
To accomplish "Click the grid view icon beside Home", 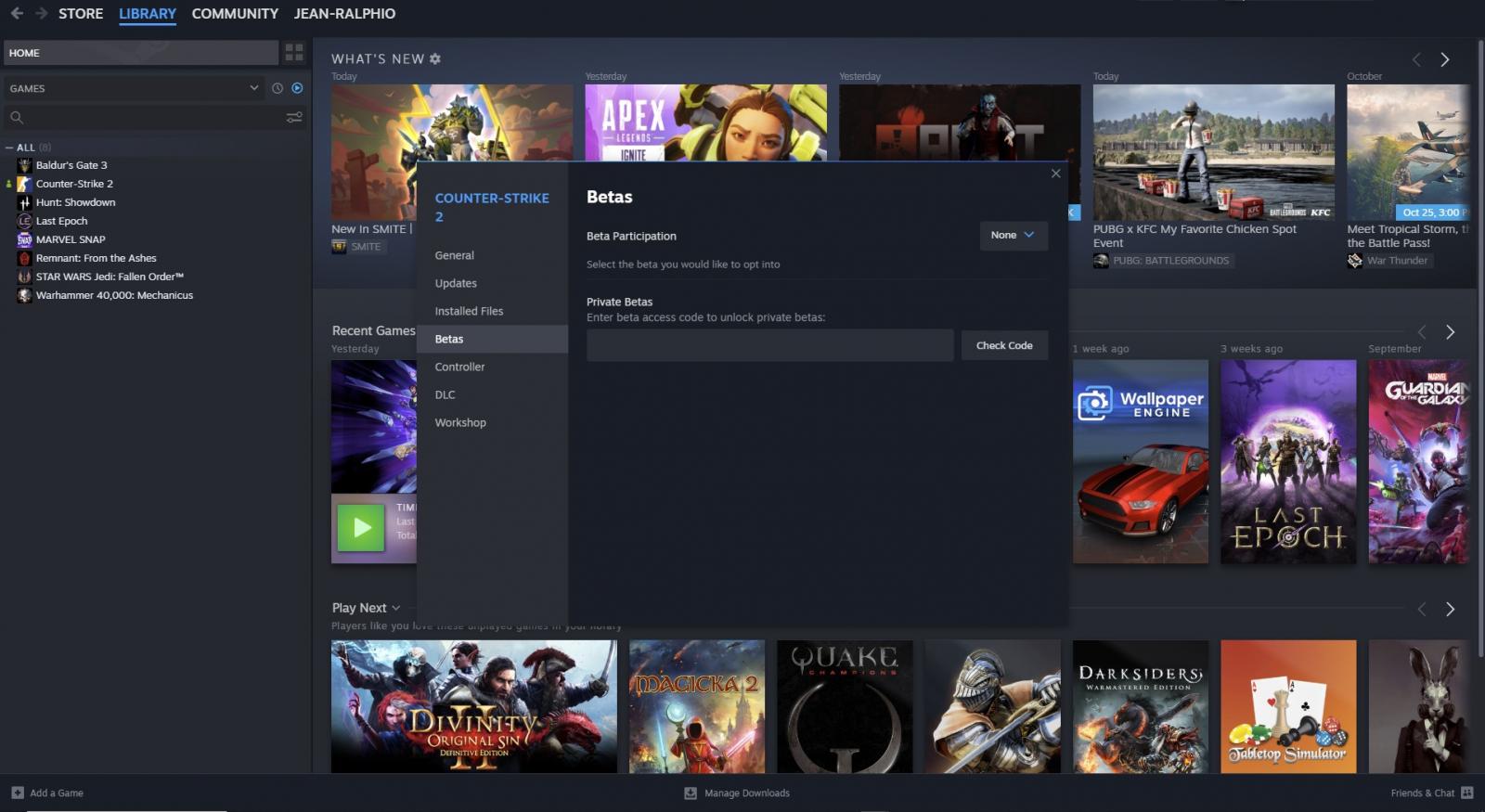I will click(x=294, y=52).
